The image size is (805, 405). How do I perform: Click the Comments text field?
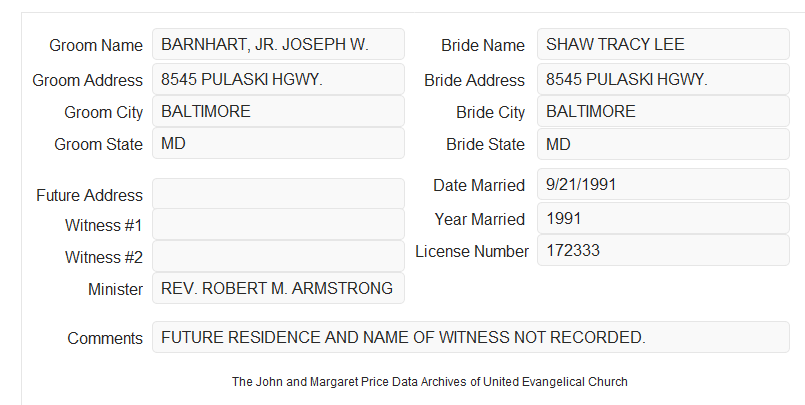tap(471, 337)
